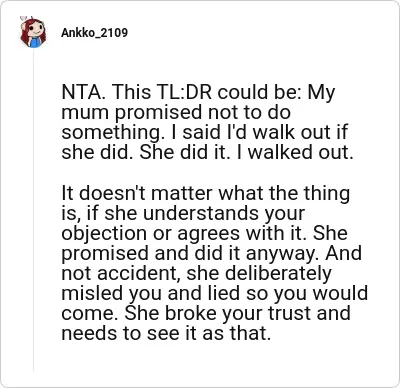This screenshot has height=388, width=400.
Task: Click the line 'not accident, she deliberately'
Action: point(196,273)
